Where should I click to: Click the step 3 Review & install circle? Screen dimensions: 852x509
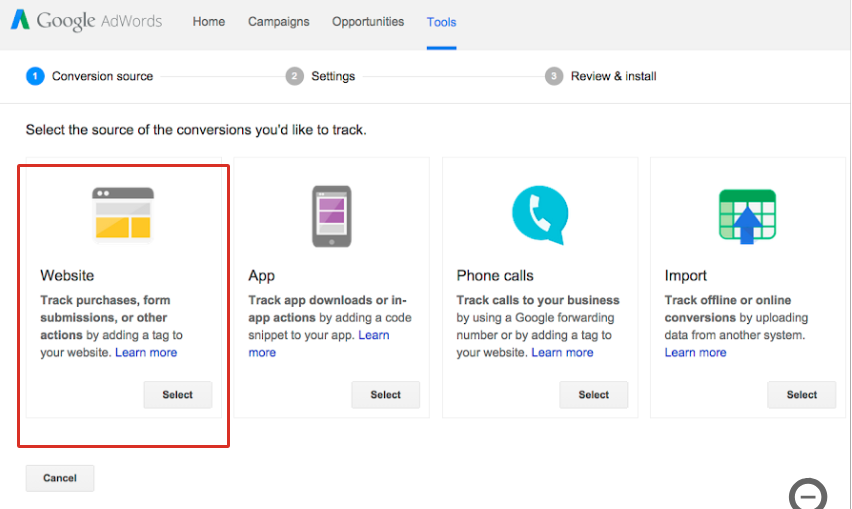[x=554, y=76]
